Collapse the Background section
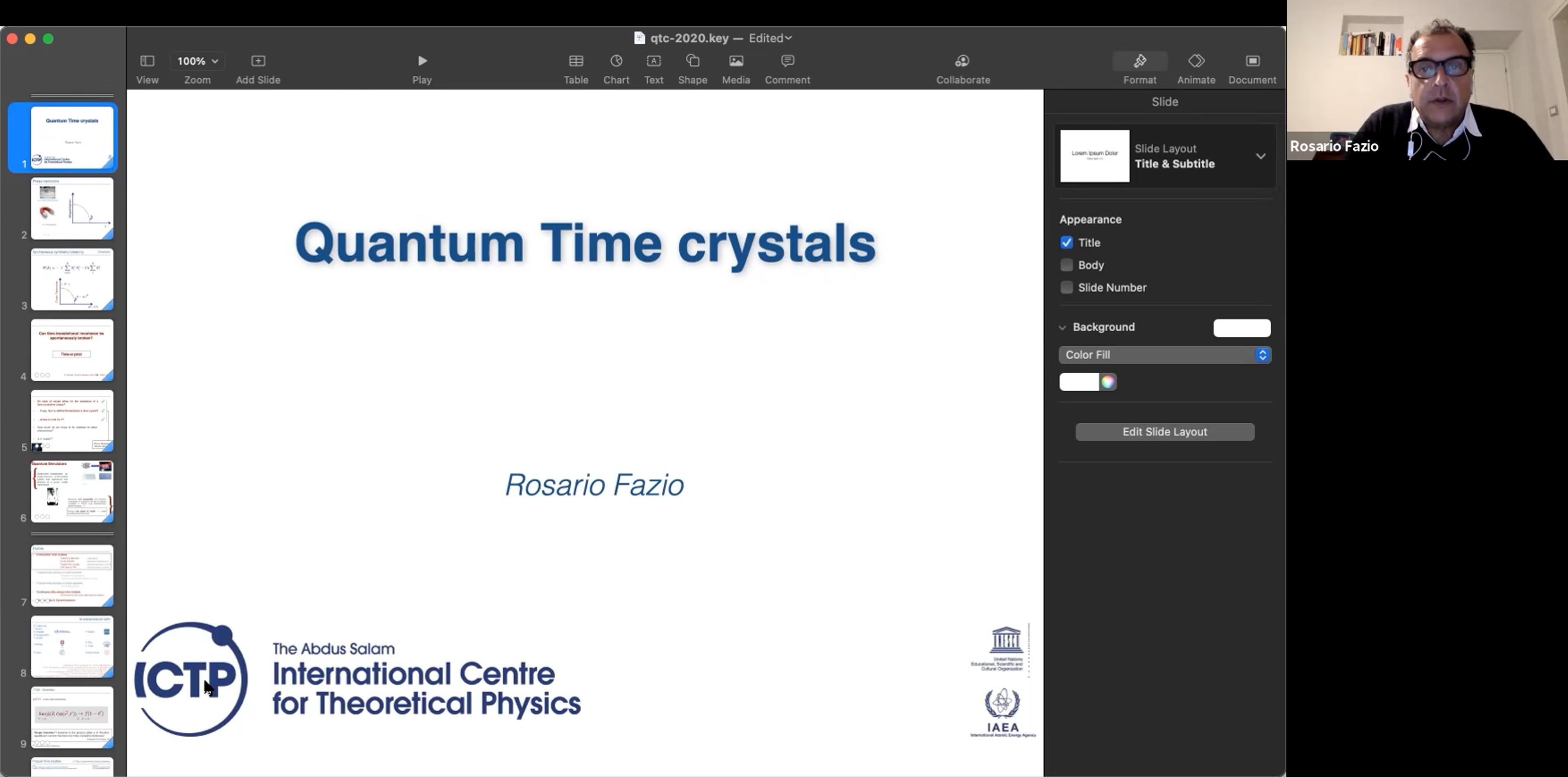 (x=1063, y=327)
